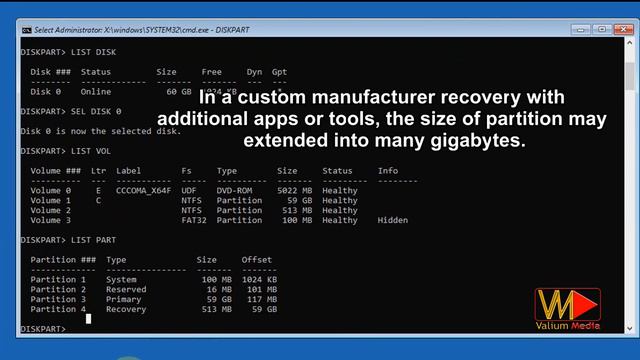Viewport: 640px width, 360px height.
Task: Click the '101 MB' offset of Partition 2
Action: coord(262,289)
